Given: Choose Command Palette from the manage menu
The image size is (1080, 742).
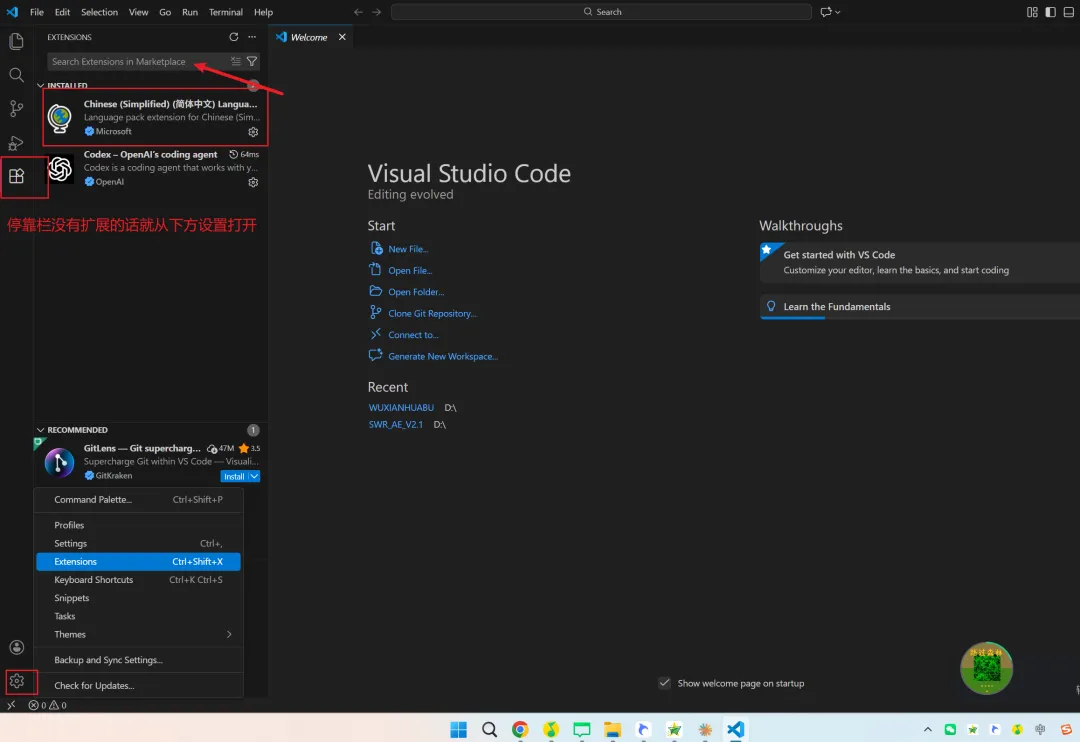Looking at the screenshot, I should 138,499.
